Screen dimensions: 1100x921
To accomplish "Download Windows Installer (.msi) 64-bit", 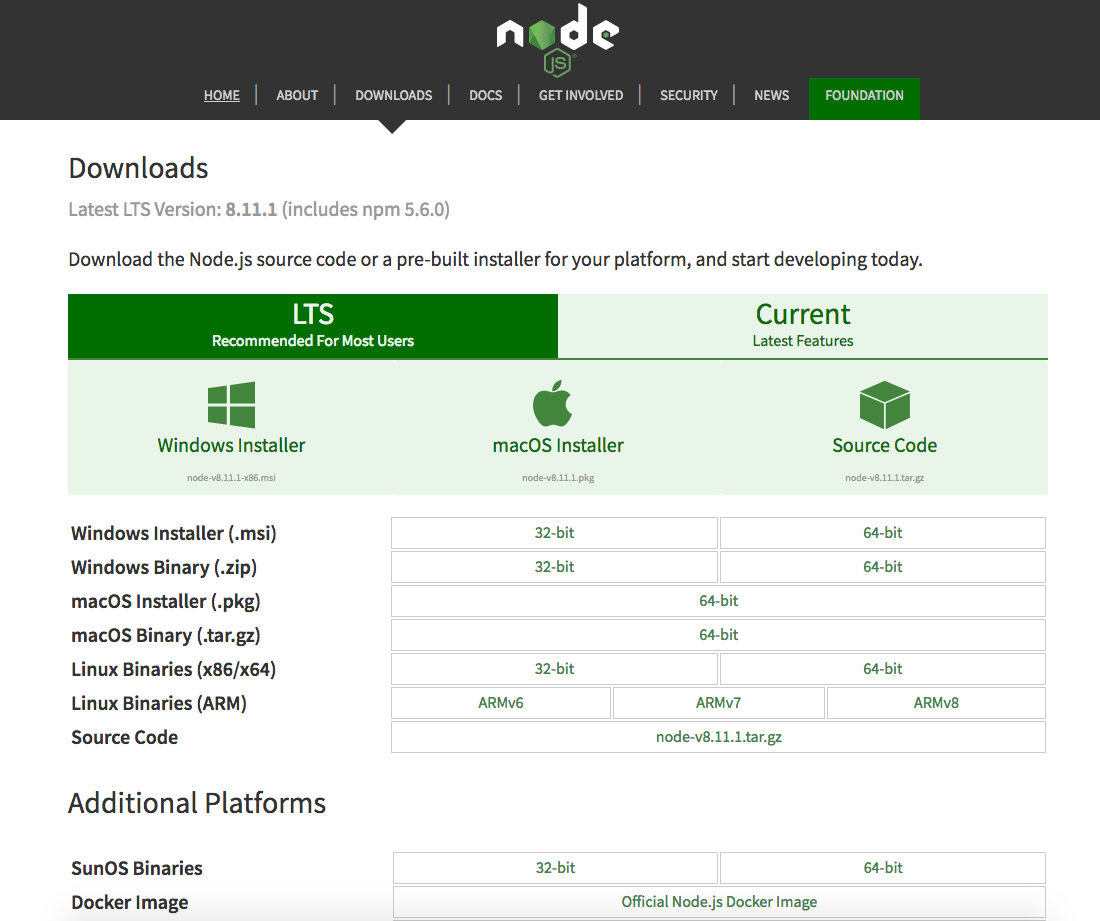I will click(x=883, y=533).
